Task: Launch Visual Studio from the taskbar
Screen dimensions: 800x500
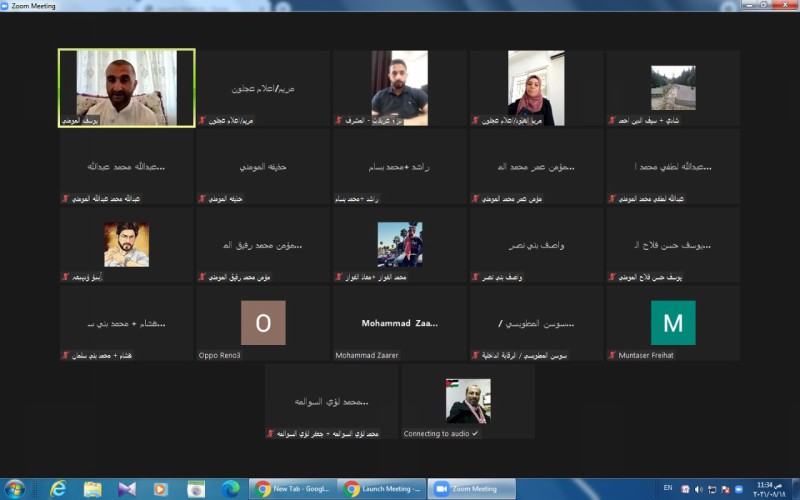Action: click(x=127, y=489)
